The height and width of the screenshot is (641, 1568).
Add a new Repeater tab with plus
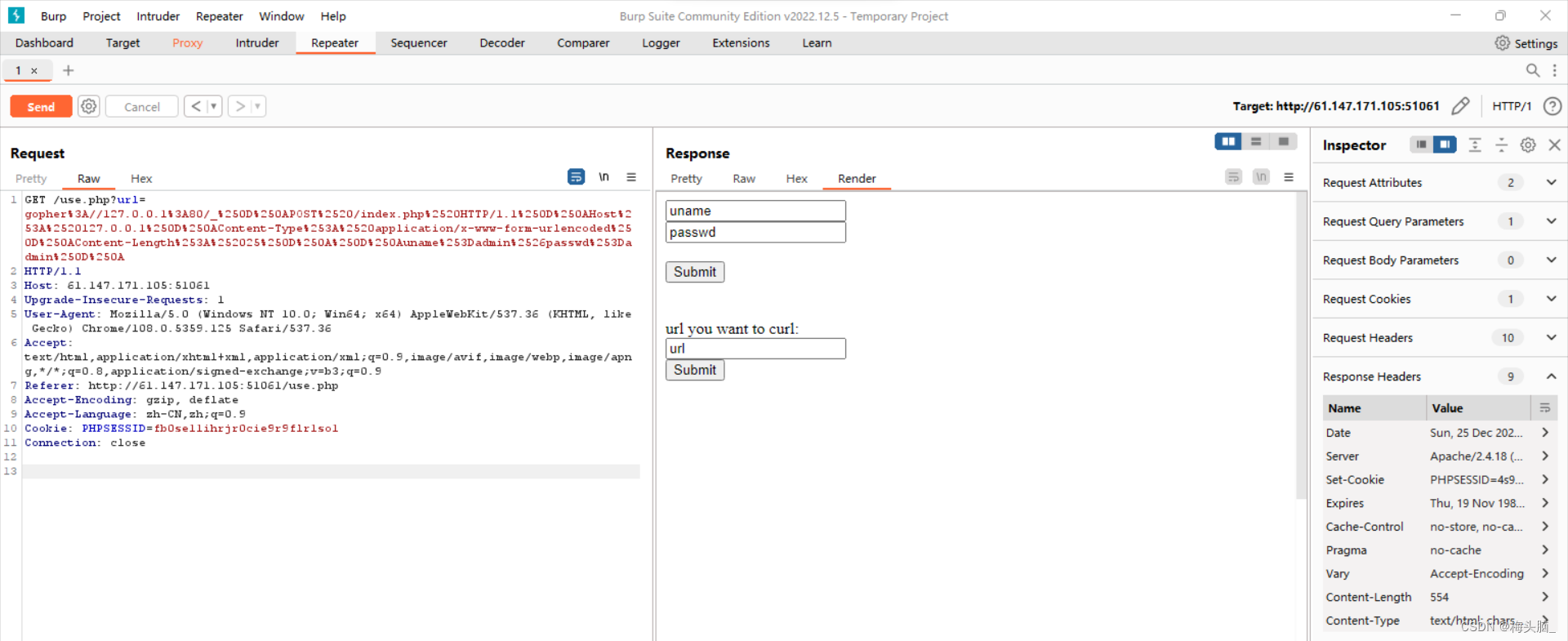point(69,70)
